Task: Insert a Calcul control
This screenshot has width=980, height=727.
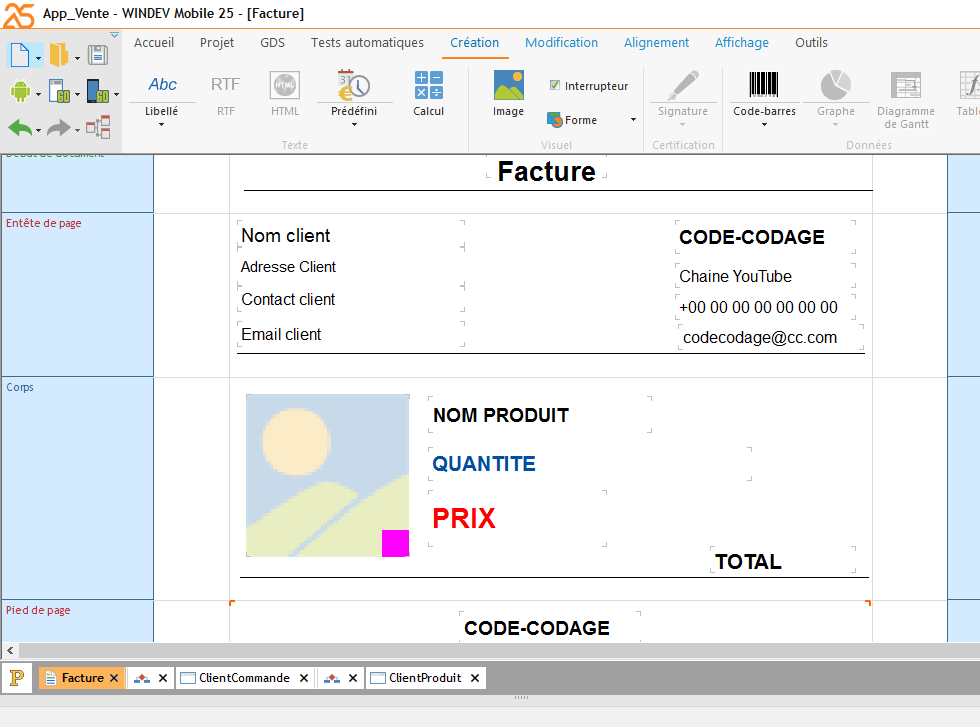Action: [x=428, y=93]
